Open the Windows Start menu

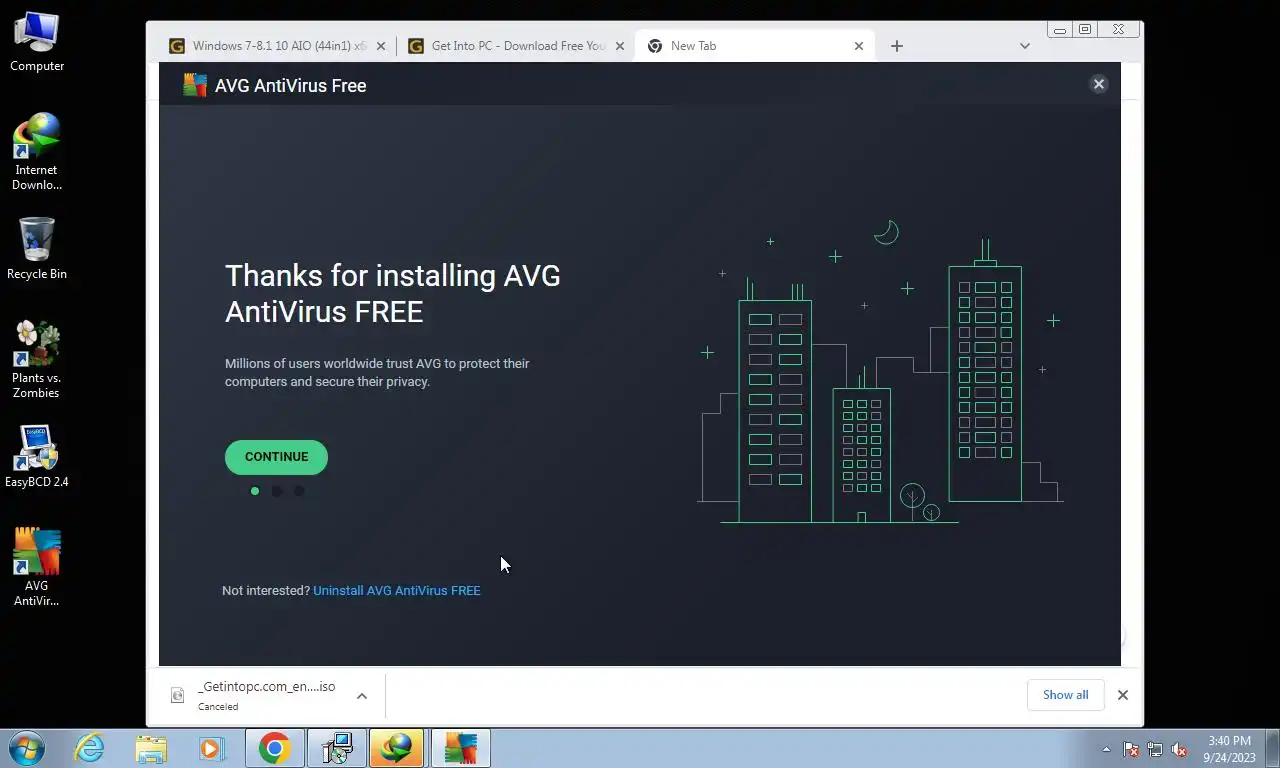coord(27,748)
